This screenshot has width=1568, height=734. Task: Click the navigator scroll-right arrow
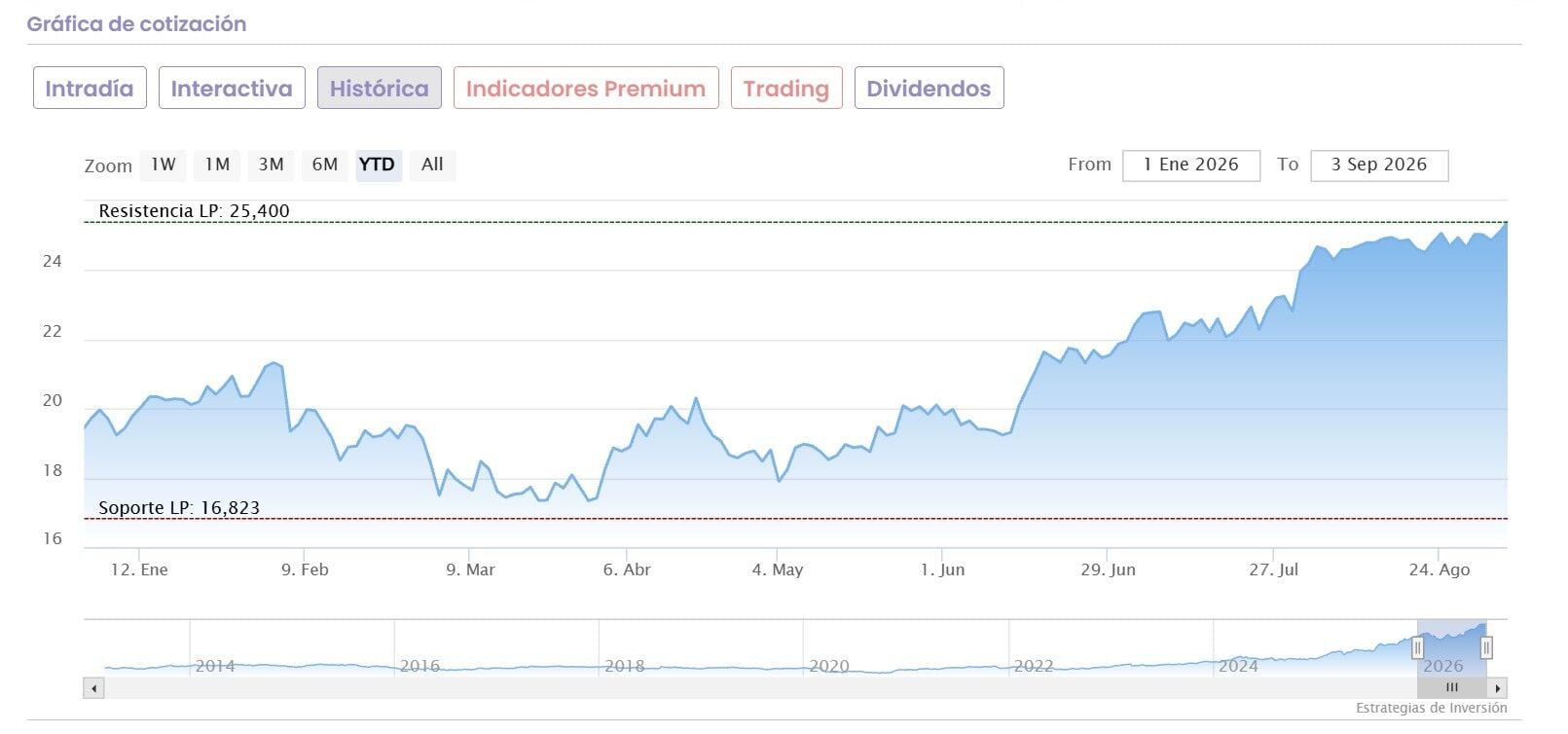click(1498, 688)
